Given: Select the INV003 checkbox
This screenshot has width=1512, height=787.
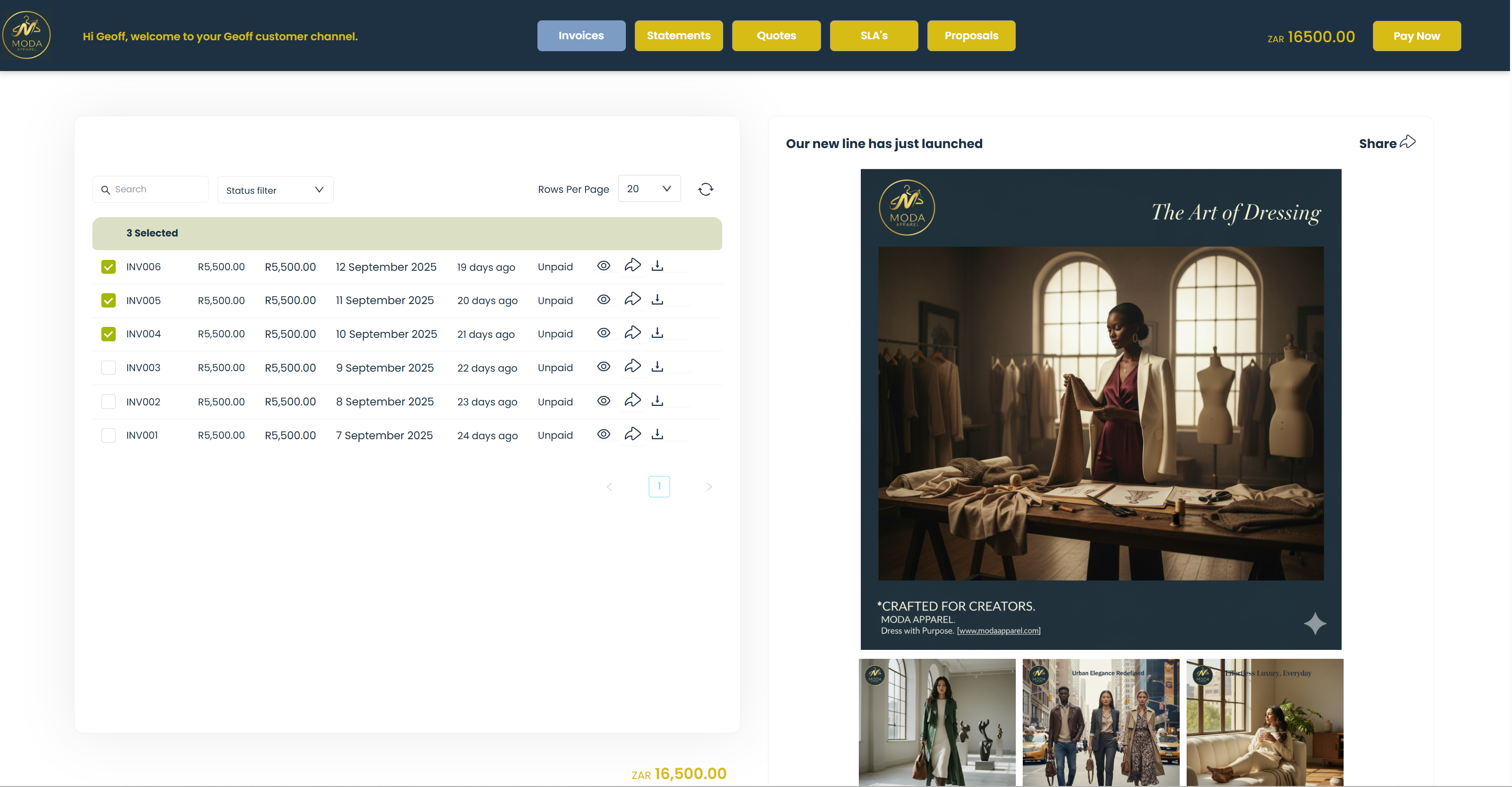Looking at the screenshot, I should [x=109, y=368].
